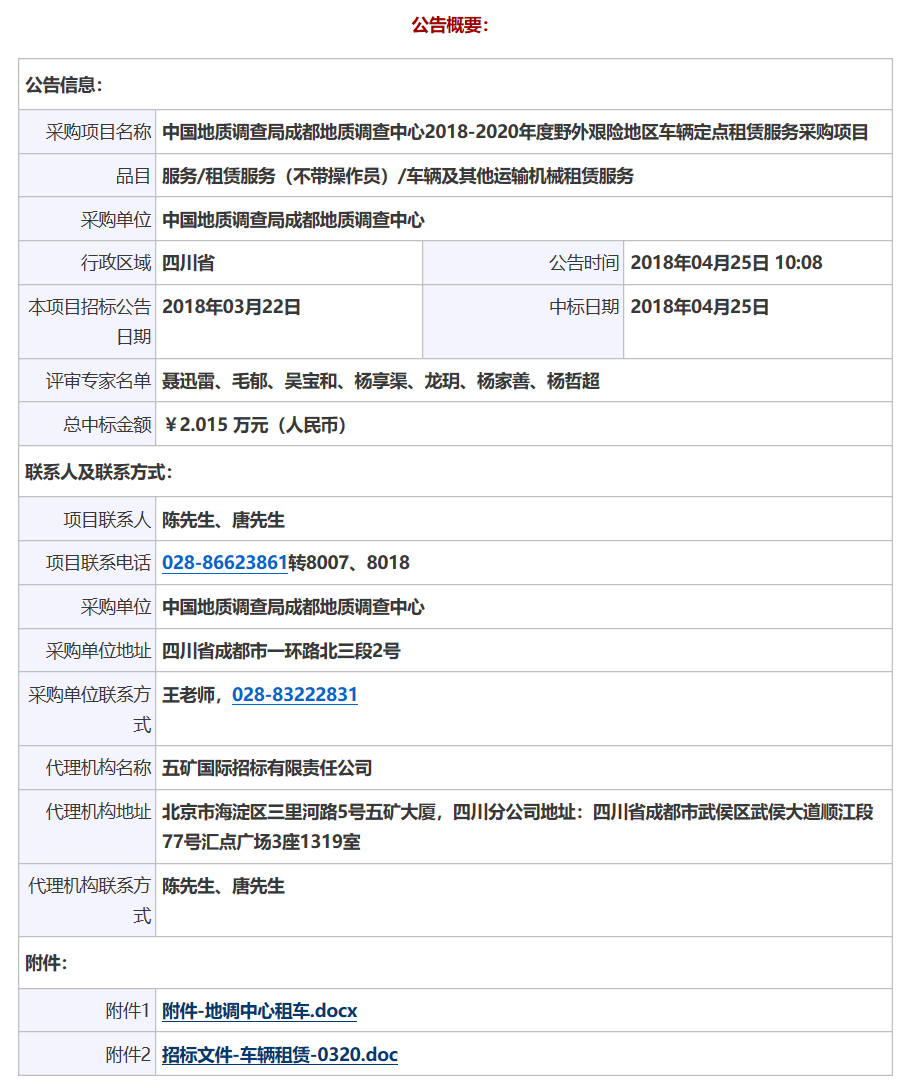Click the 本项目招标公告日期 label
The height and width of the screenshot is (1089, 917).
[x=89, y=322]
